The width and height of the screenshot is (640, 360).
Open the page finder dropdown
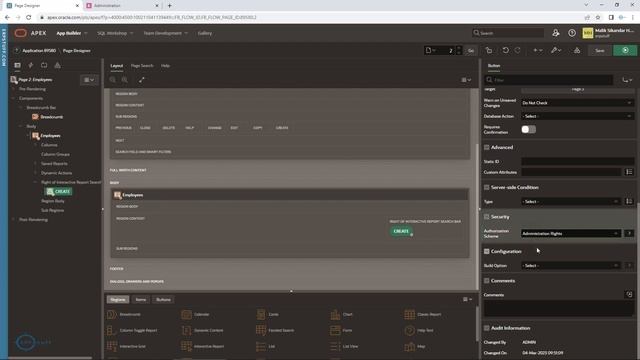pyautogui.click(x=431, y=50)
